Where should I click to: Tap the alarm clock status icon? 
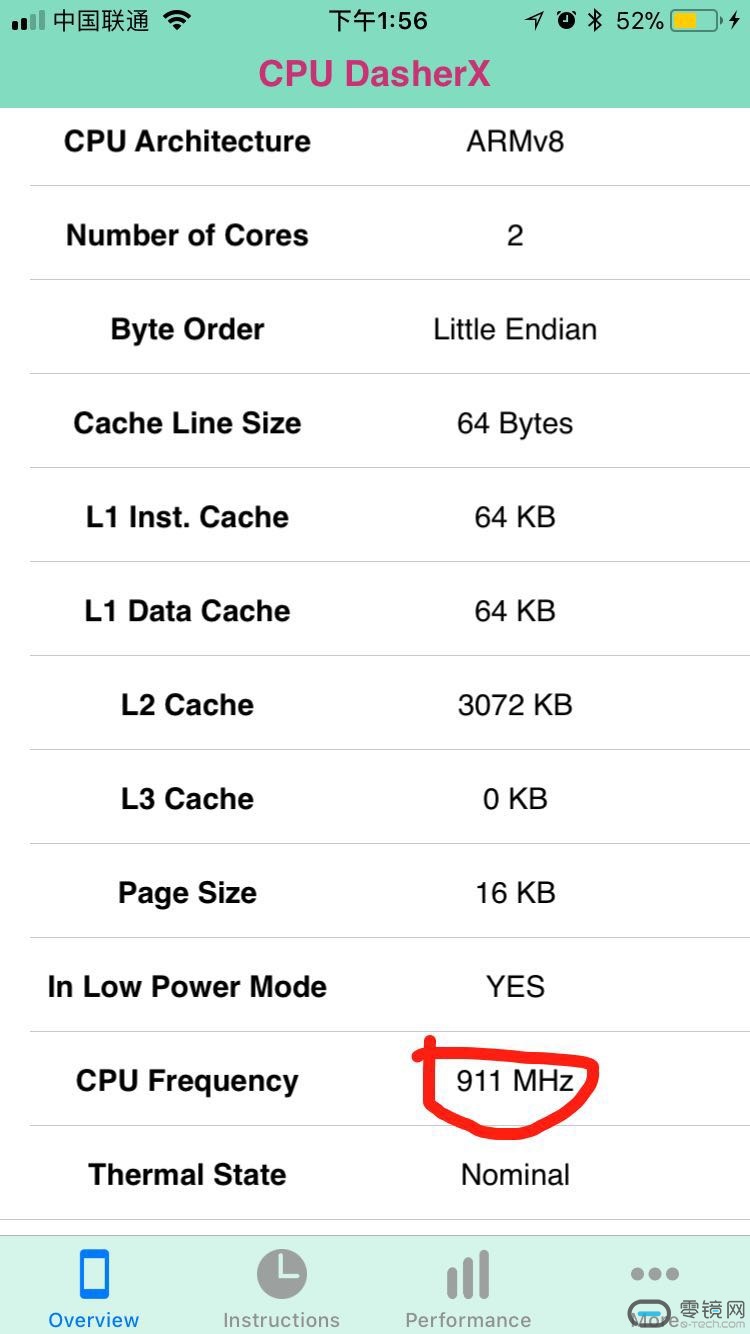(566, 21)
